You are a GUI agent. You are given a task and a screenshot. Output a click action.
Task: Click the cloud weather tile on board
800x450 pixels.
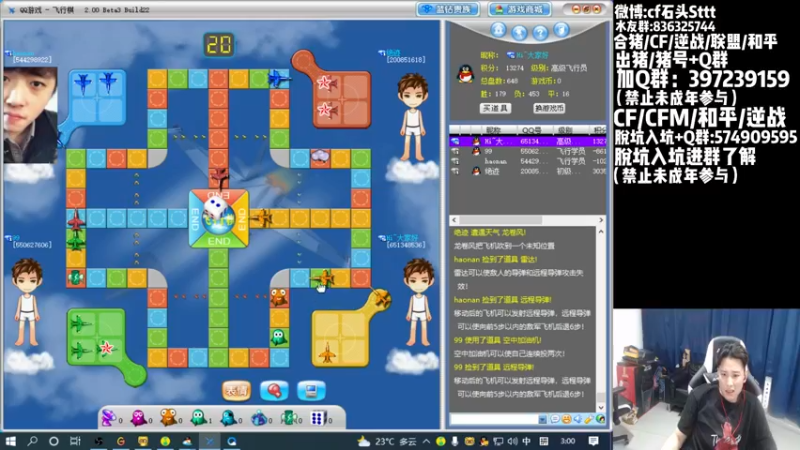[320, 156]
